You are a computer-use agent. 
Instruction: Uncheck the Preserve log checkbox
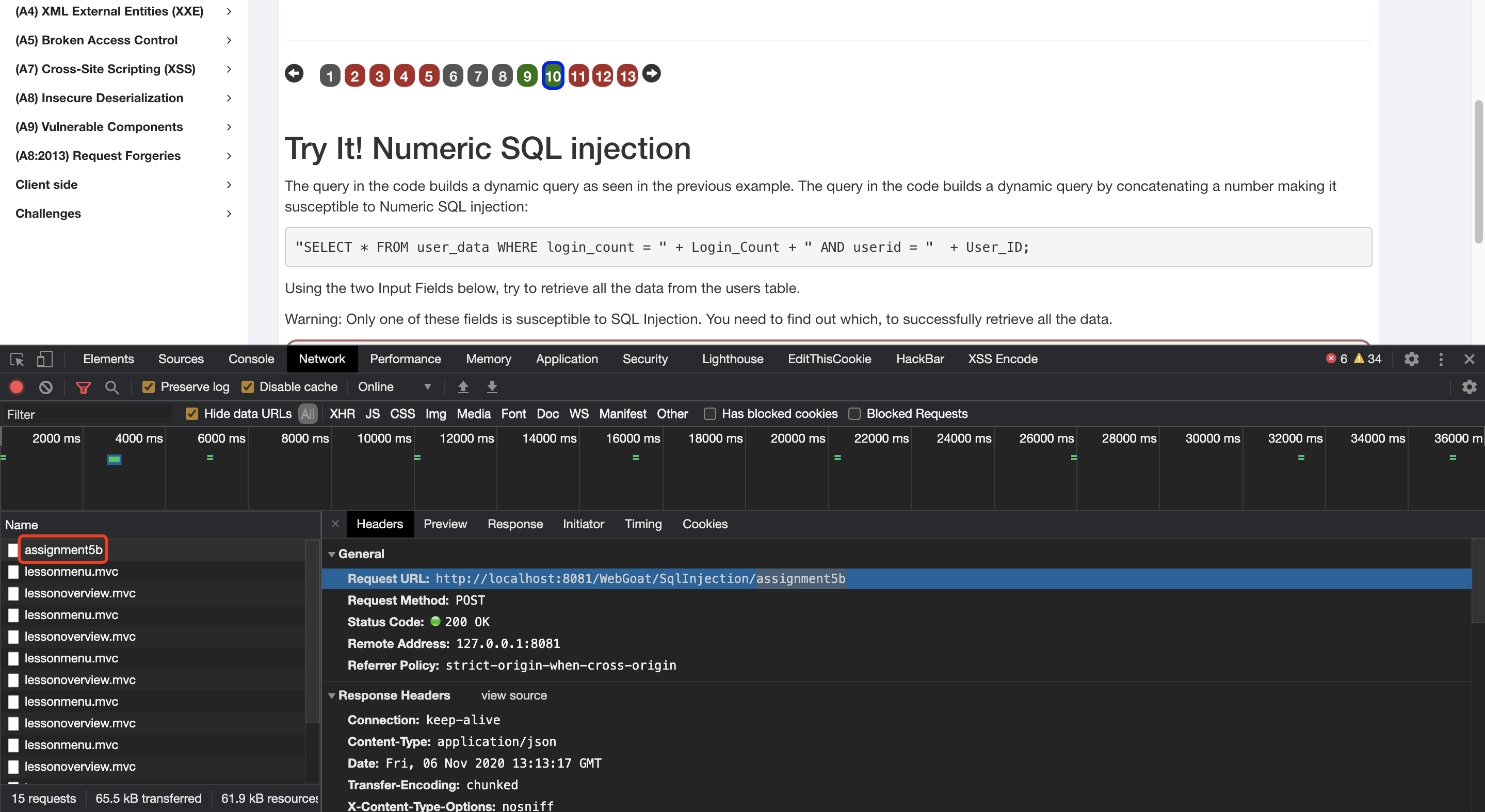(x=149, y=387)
